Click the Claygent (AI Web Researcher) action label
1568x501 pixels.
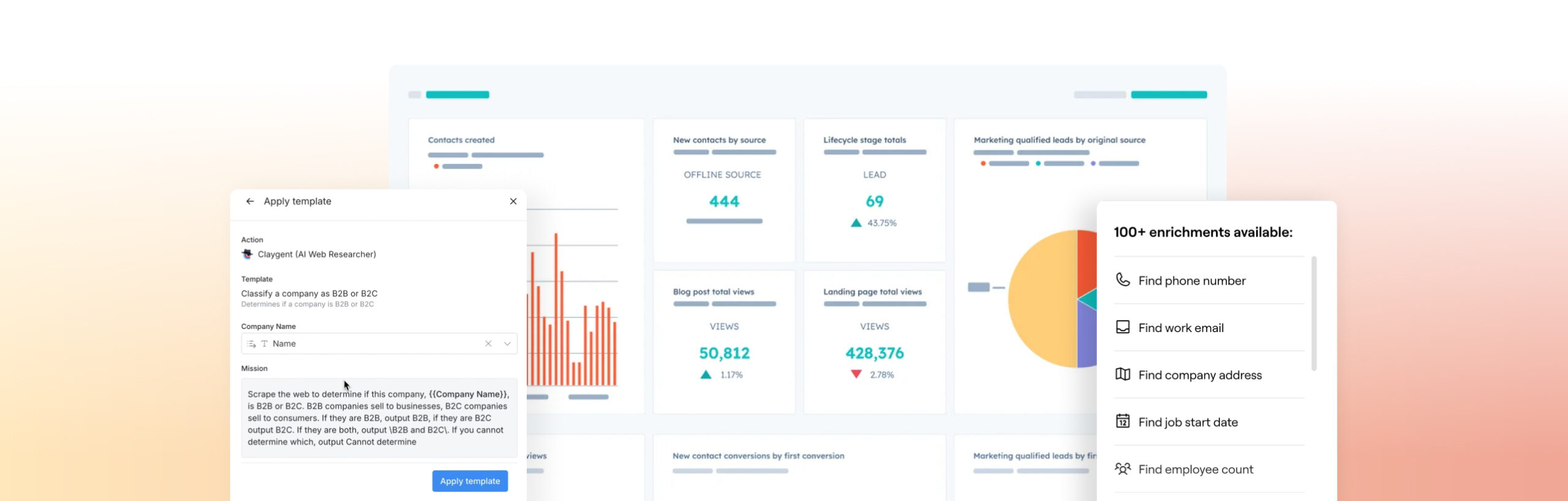[x=317, y=255]
